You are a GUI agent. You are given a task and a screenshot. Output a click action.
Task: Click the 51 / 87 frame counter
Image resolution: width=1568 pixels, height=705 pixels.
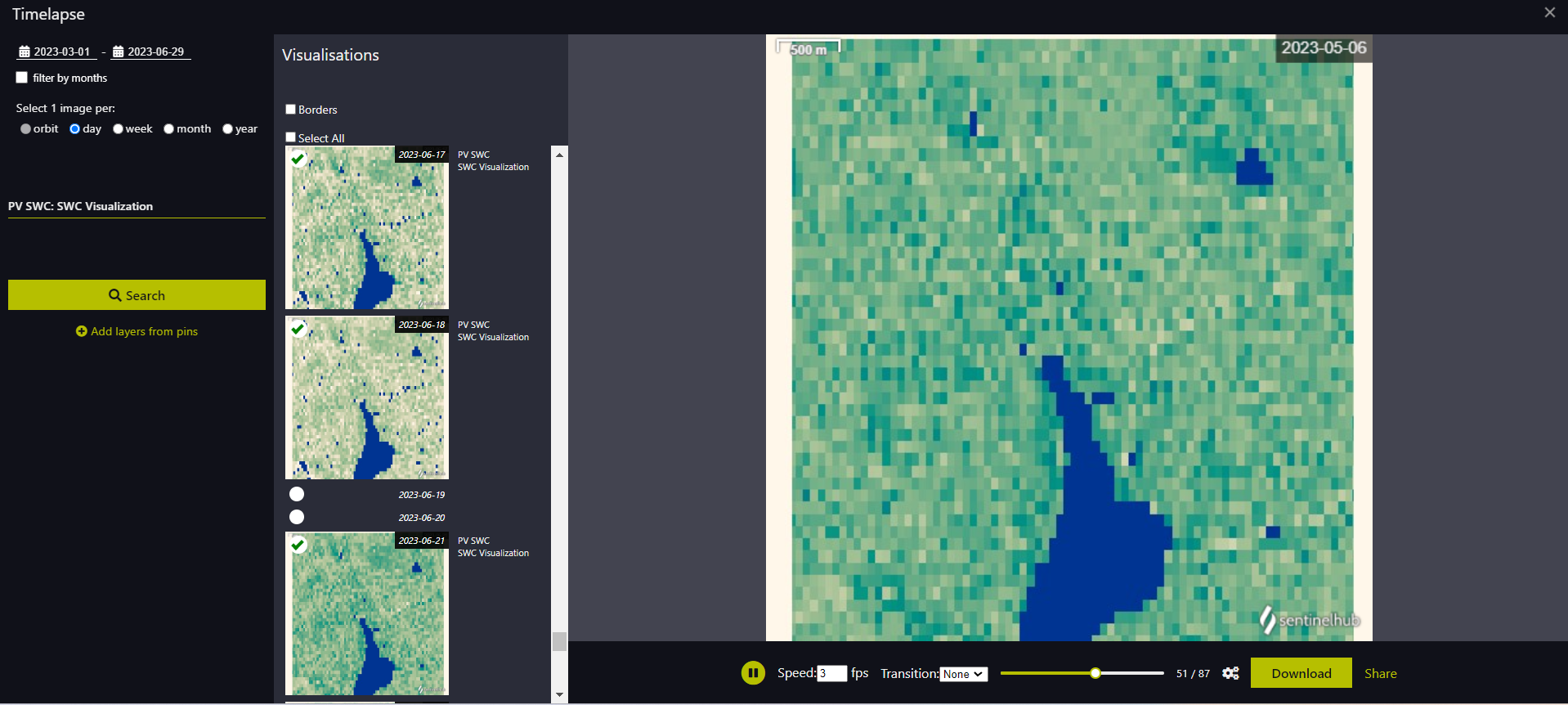[1193, 674]
